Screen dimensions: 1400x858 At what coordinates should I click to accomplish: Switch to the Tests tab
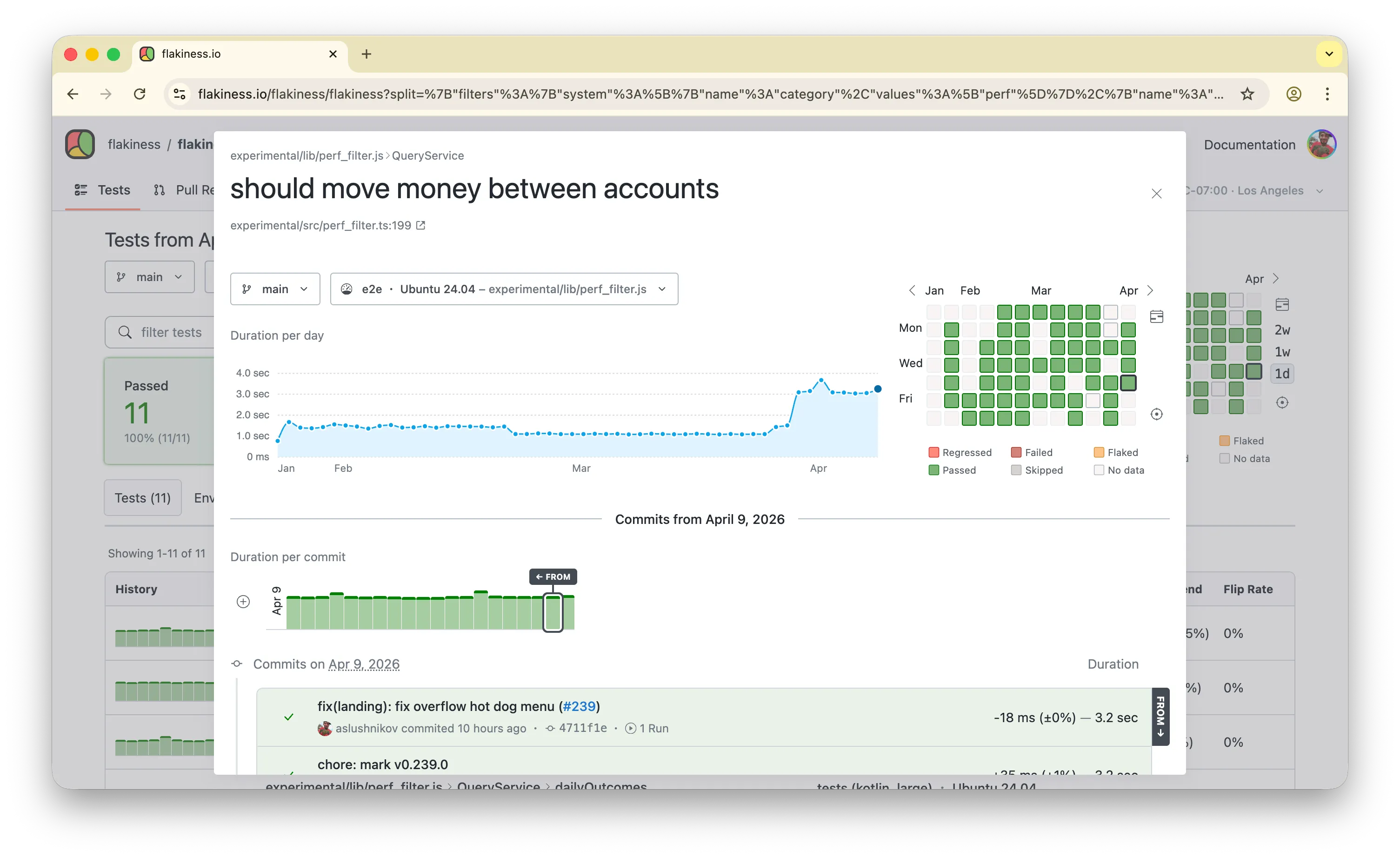click(102, 190)
